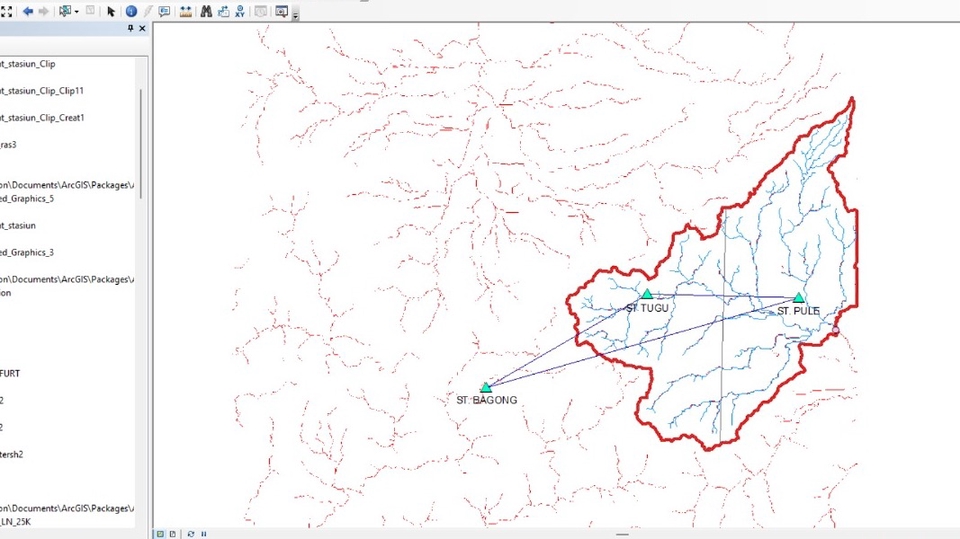Click the ST. BAGONG map label
This screenshot has height=539, width=960.
click(x=487, y=400)
